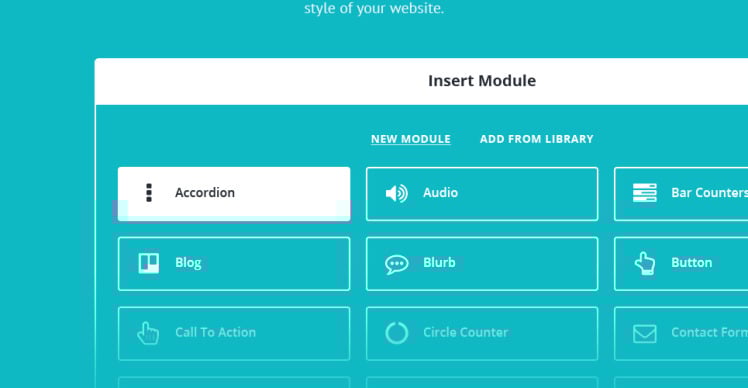Insert the Audio module
Viewport: 748px width, 388px height.
pyautogui.click(x=482, y=194)
